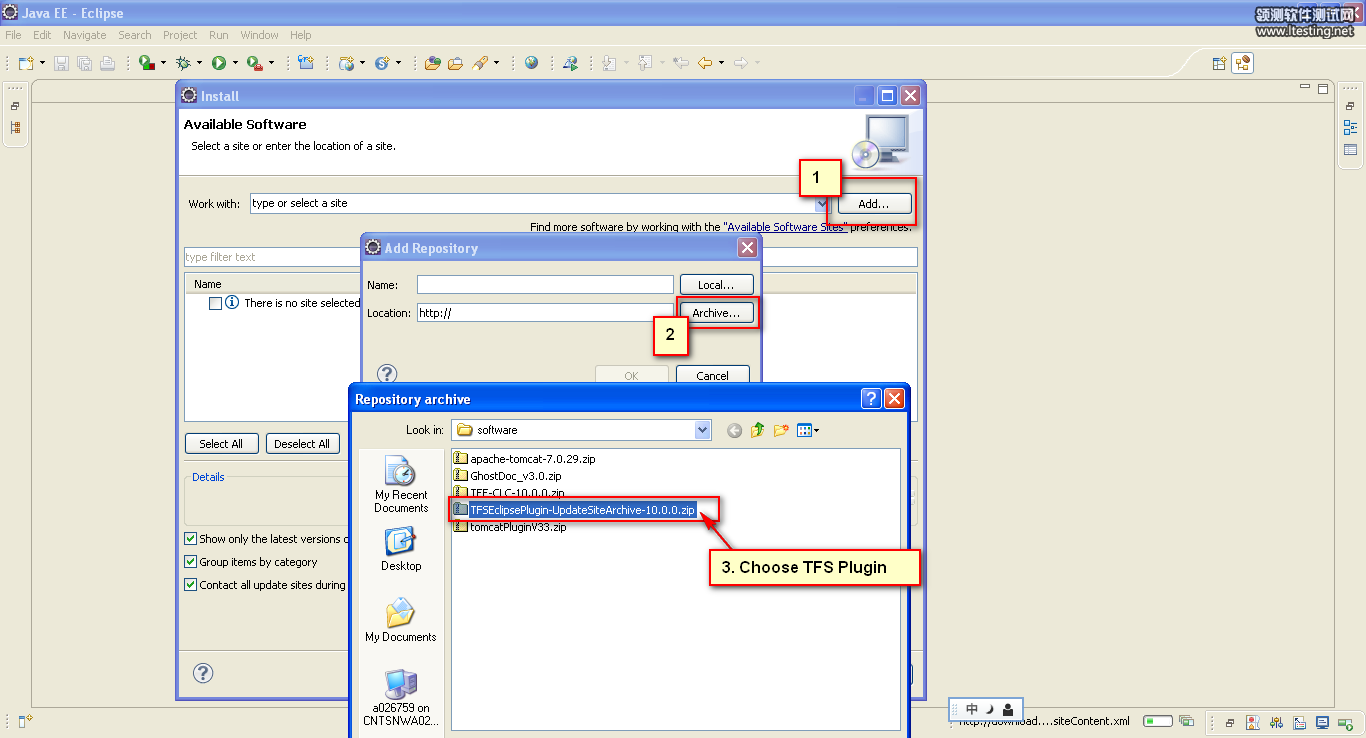Click the Open Perspective toolbar icon
Screen dimensions: 1366x738
pyautogui.click(x=1219, y=63)
